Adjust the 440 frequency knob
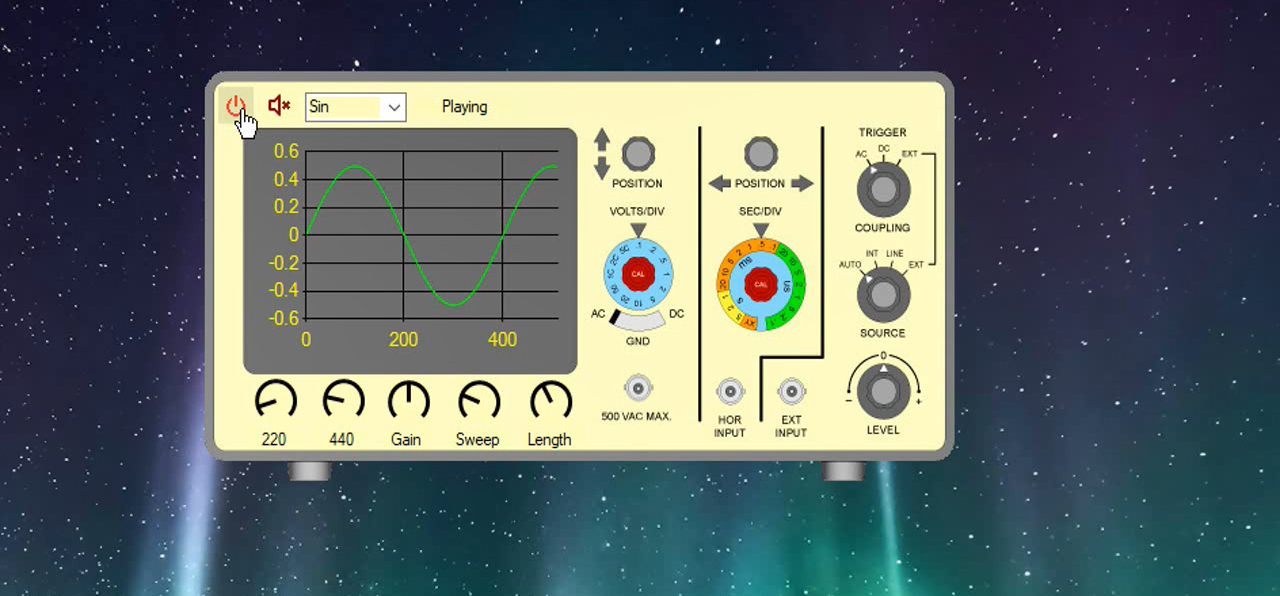Viewport: 1280px width, 596px height. (342, 400)
